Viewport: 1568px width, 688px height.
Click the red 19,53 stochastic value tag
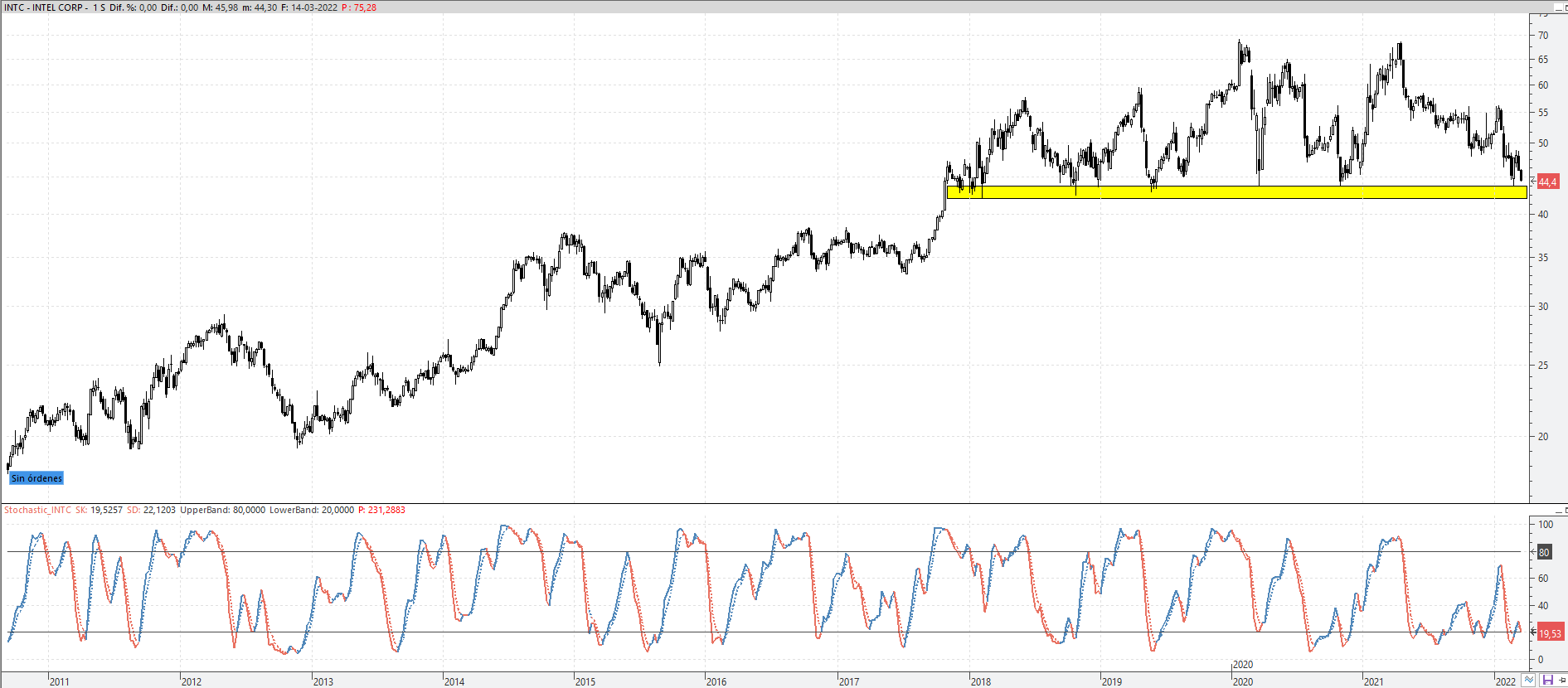coord(1550,633)
